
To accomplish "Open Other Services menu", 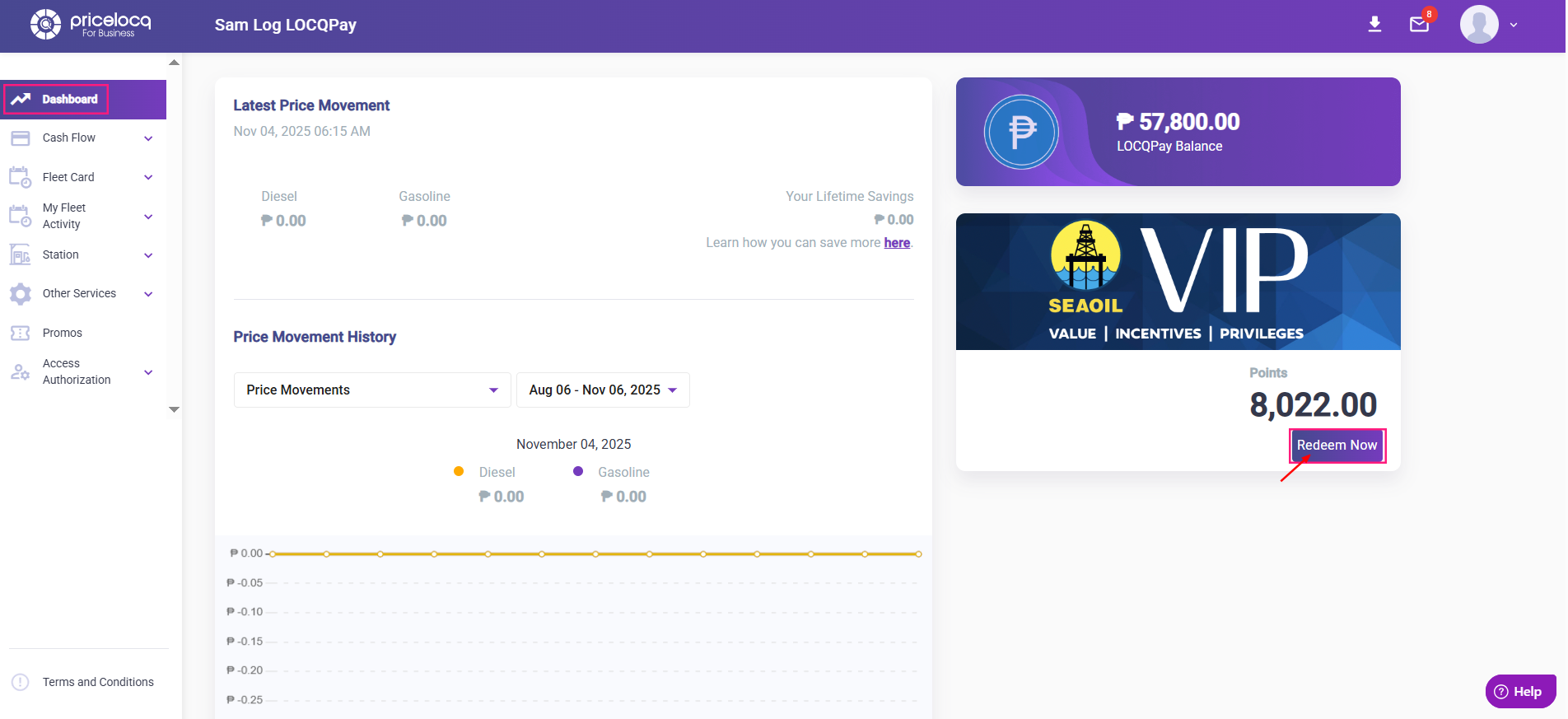I will tap(79, 294).
